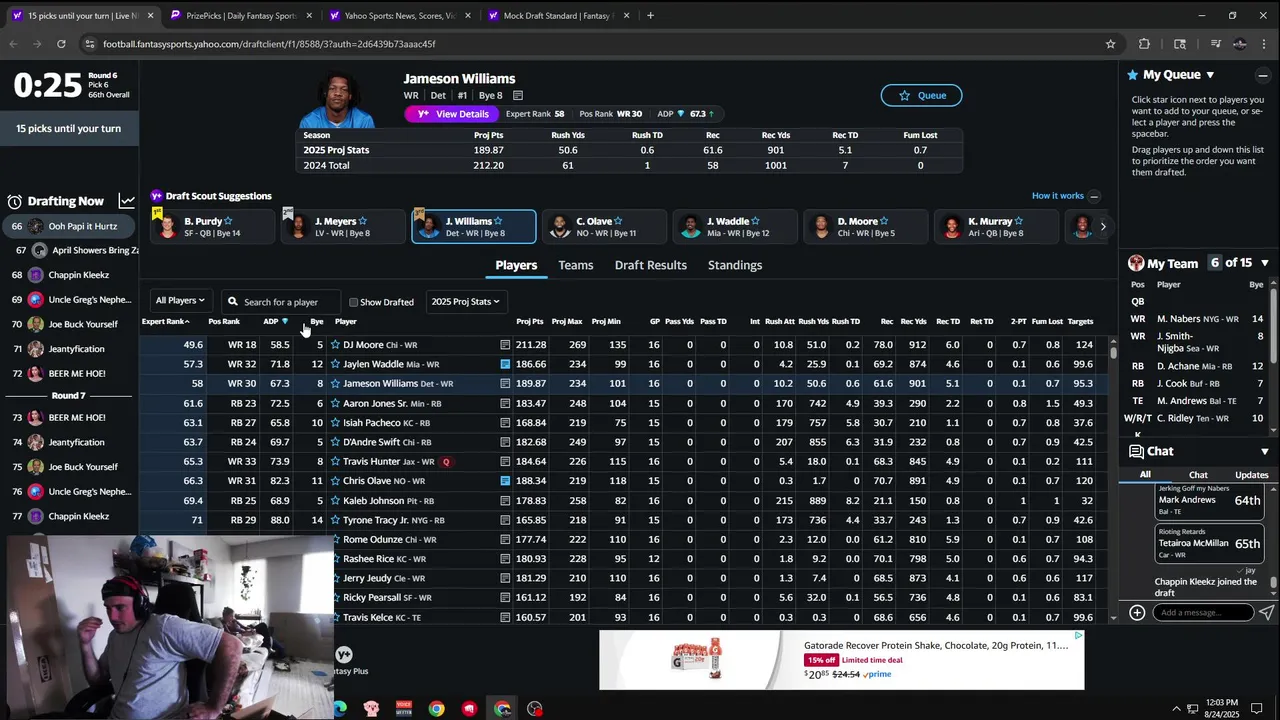Expand the My Queue dropdown arrow
Image resolution: width=1280 pixels, height=720 pixels.
point(1210,75)
